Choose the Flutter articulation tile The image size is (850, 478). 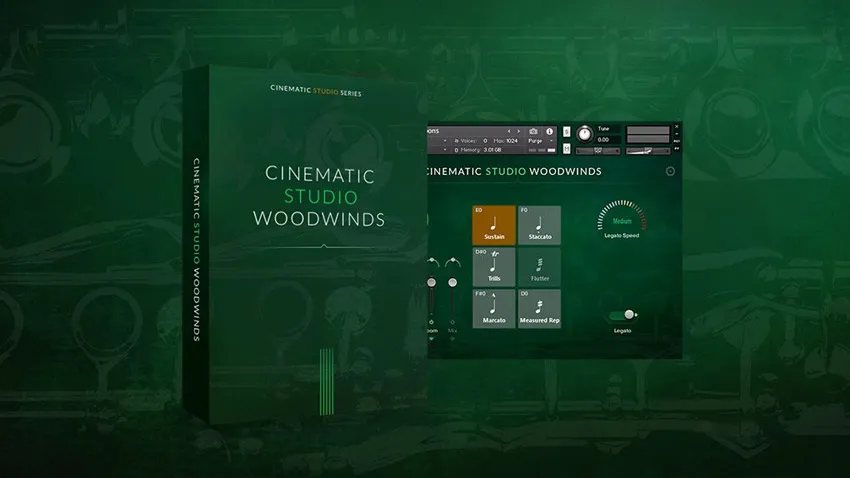coord(540,267)
